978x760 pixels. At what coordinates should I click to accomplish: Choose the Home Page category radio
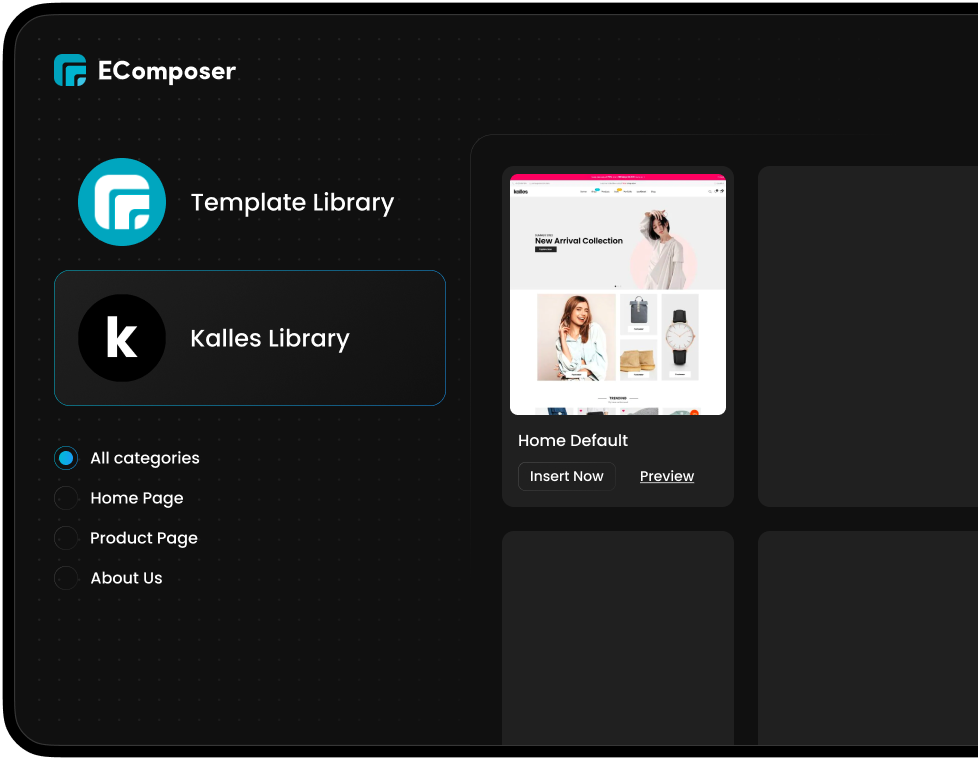point(66,498)
